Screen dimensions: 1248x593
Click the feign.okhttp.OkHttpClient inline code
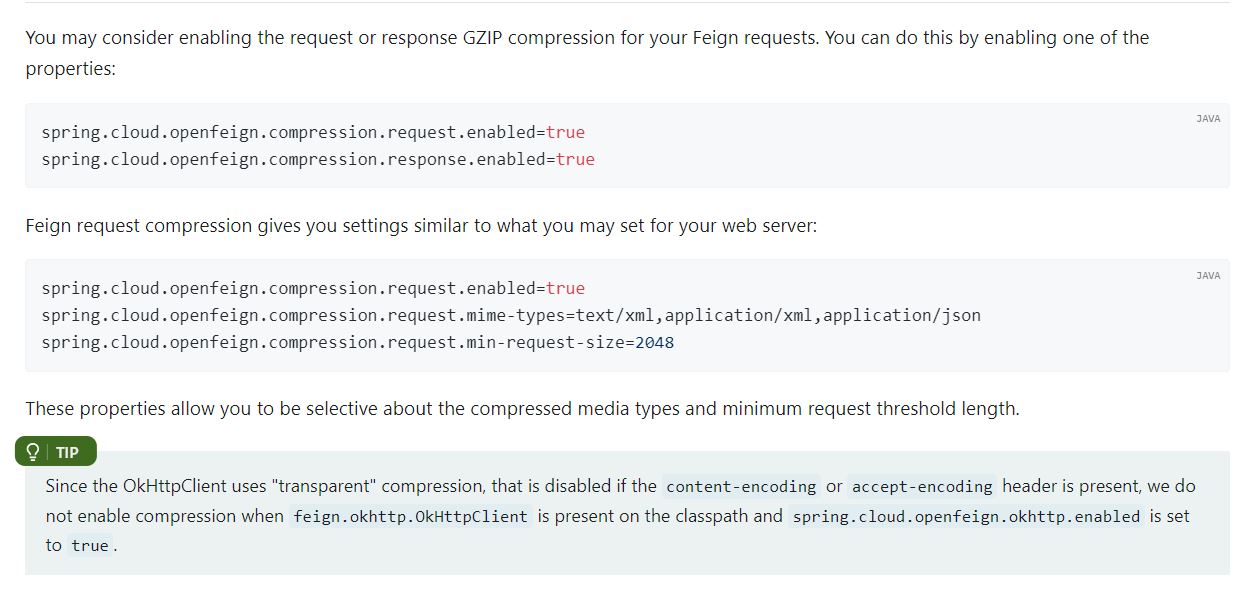click(410, 517)
